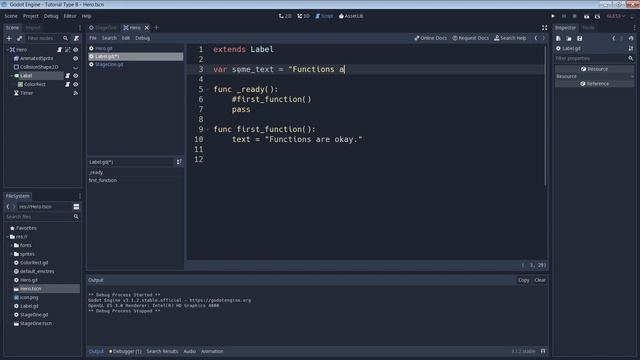Open the script attached to ColorRect

(x=67, y=84)
